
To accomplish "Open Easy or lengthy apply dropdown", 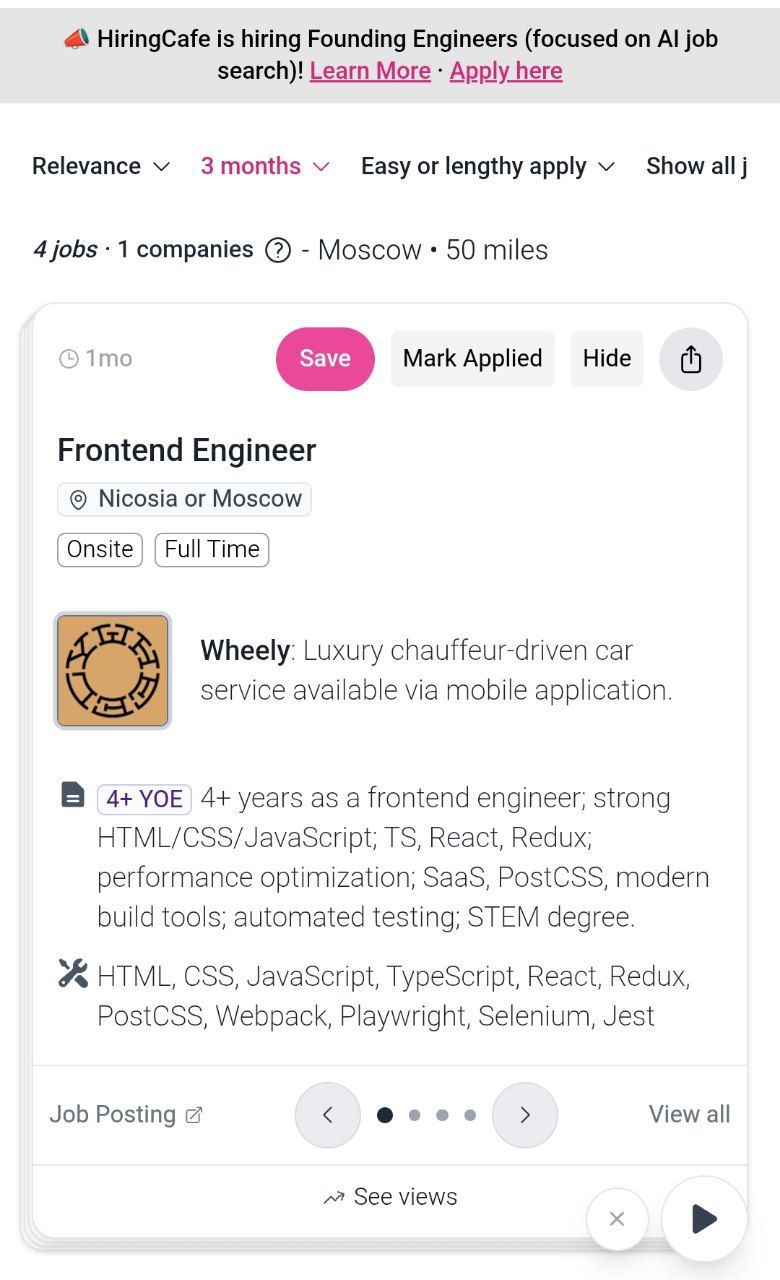I will click(487, 166).
